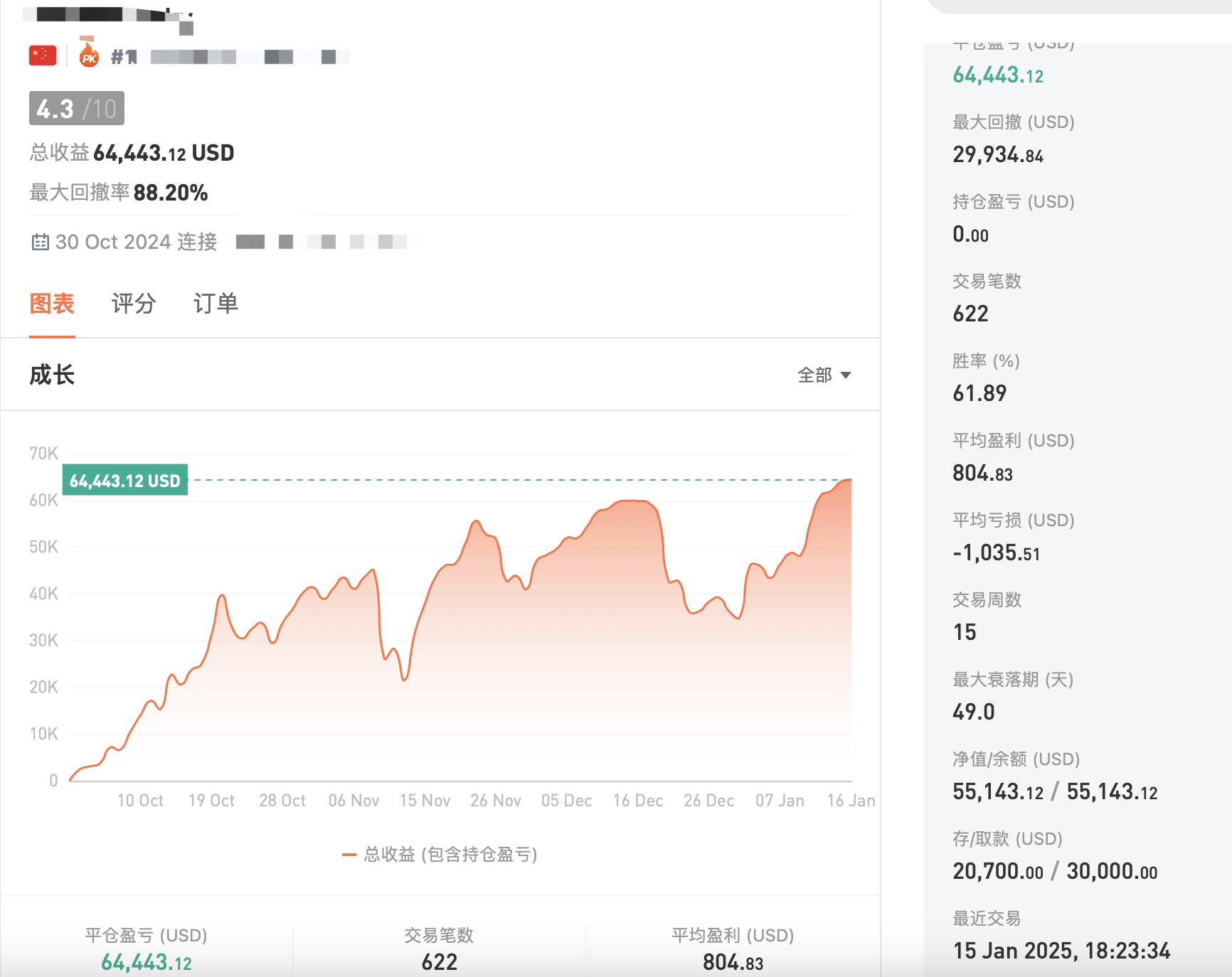Image resolution: width=1232 pixels, height=977 pixels.
Task: Click 存/取款 value 20,700.00 / 30,000.00
Action: [x=1055, y=871]
